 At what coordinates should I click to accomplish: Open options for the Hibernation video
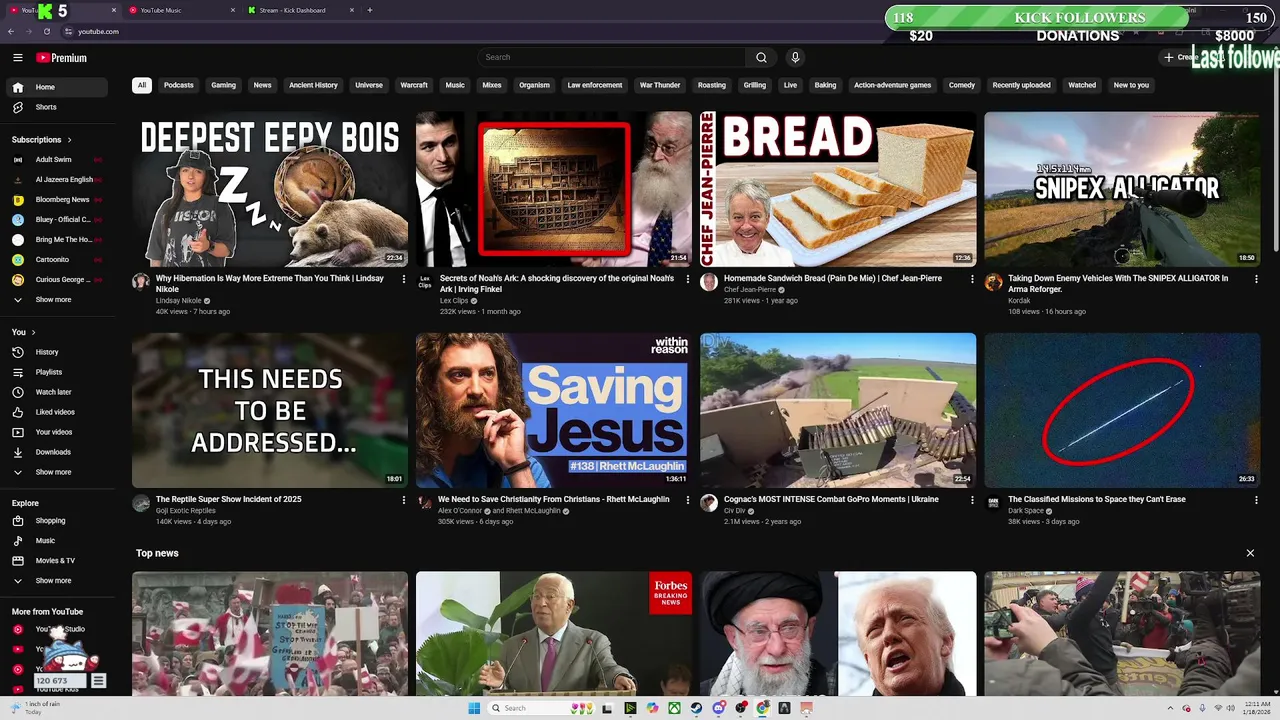pyautogui.click(x=404, y=279)
